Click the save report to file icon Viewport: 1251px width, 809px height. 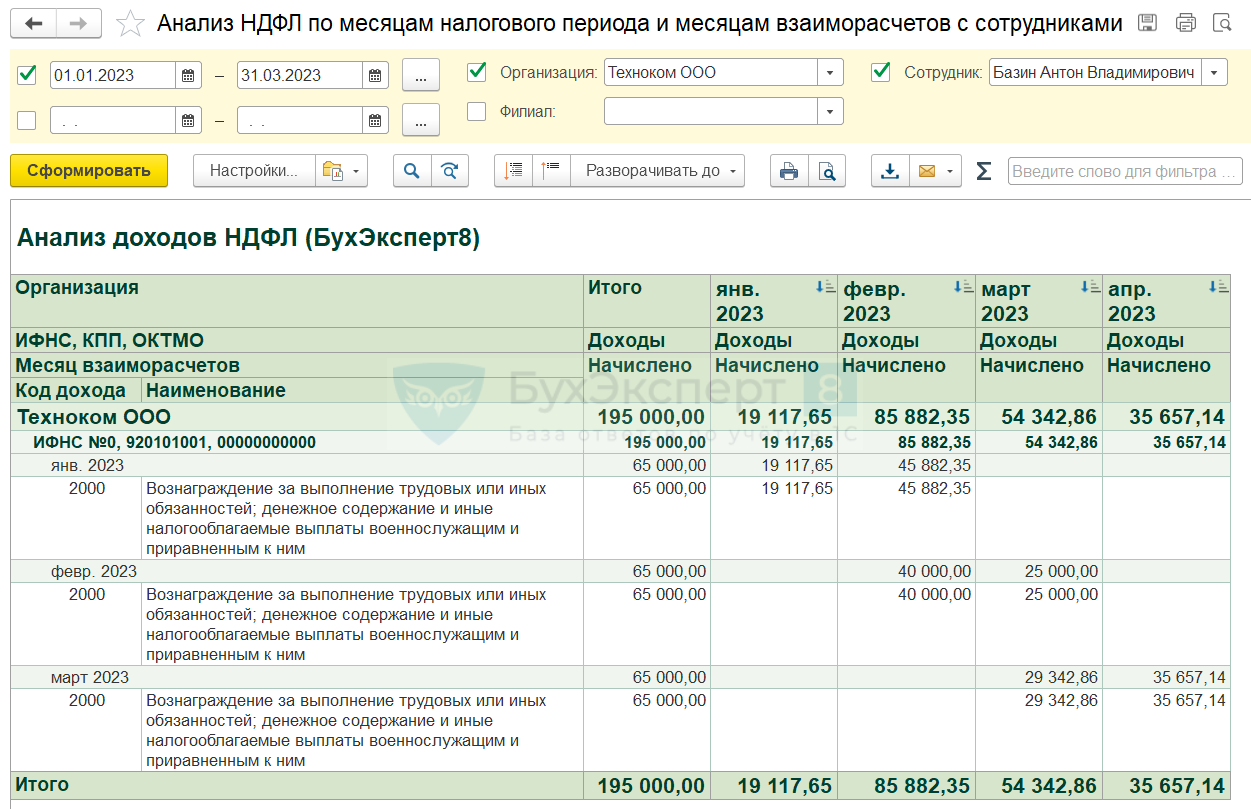(889, 171)
